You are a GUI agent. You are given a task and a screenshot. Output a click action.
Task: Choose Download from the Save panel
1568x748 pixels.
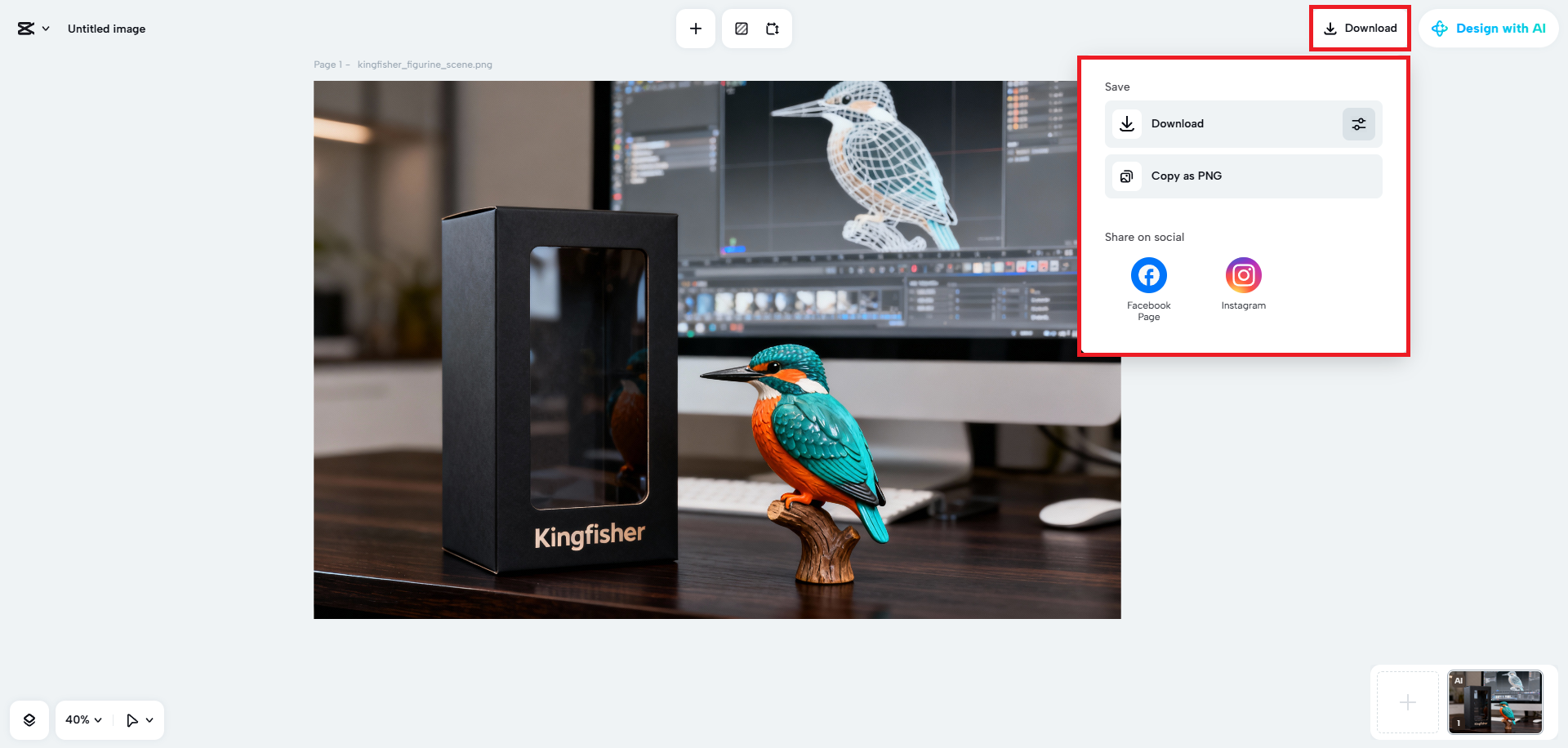coord(1178,123)
